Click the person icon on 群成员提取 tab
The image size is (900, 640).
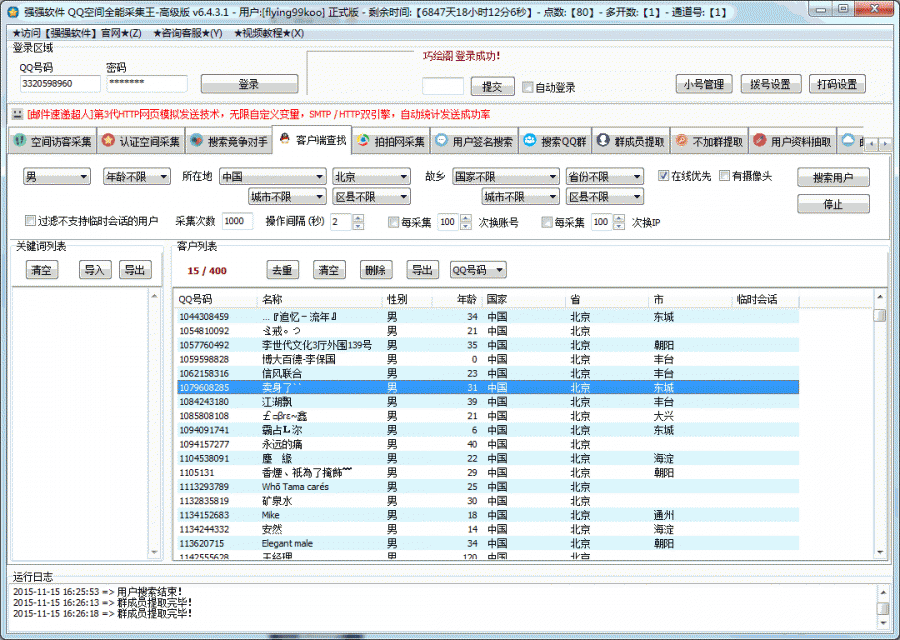click(x=603, y=140)
